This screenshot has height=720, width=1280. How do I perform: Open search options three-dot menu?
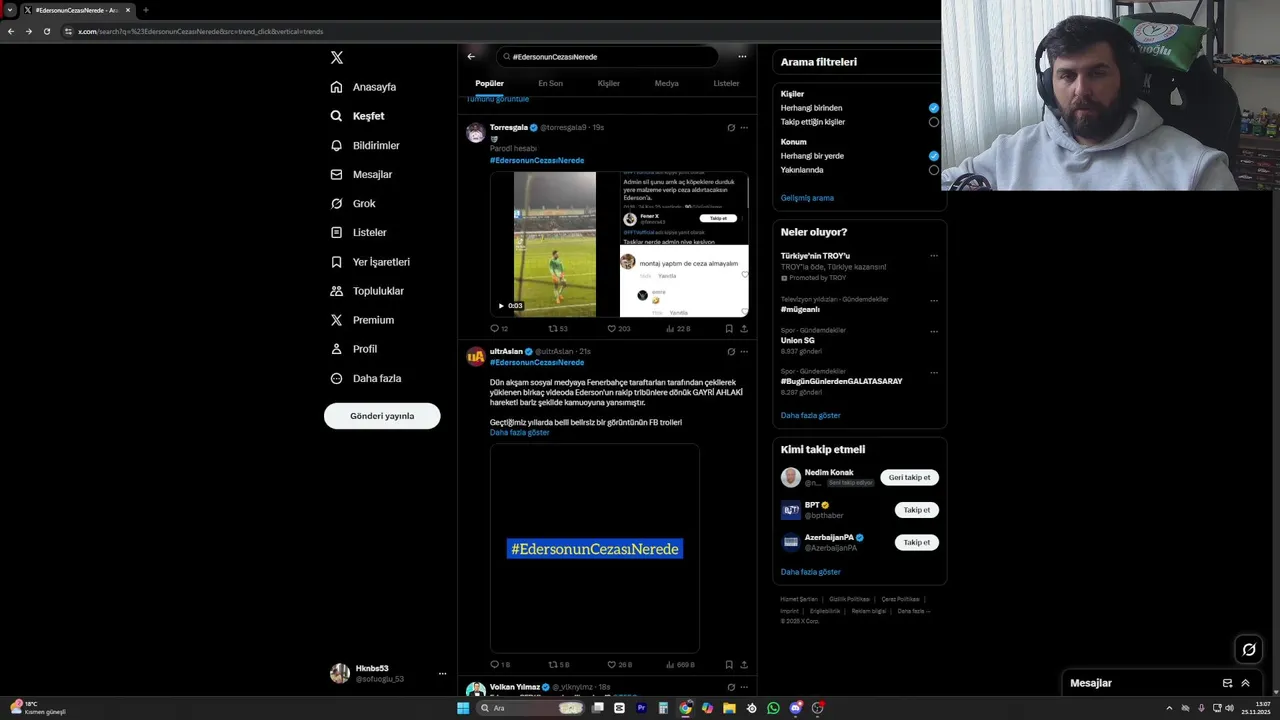(x=742, y=57)
